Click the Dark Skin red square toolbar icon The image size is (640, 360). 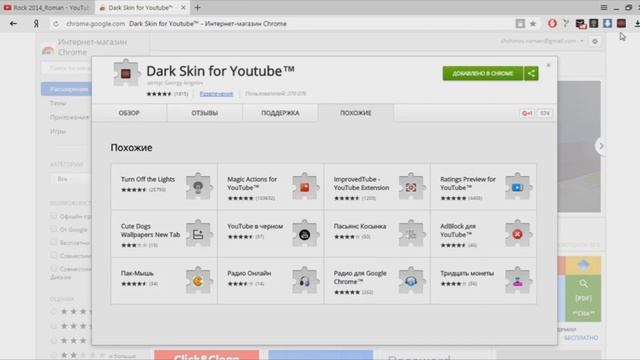pos(621,23)
